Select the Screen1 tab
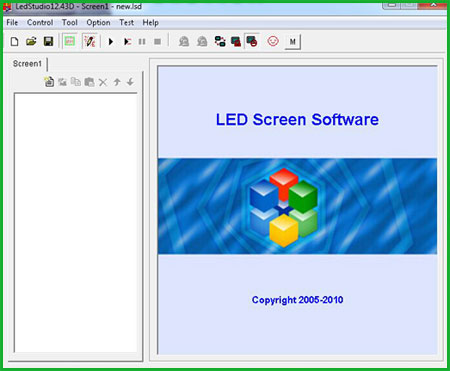Screen dimensions: 450x371 click(x=27, y=64)
